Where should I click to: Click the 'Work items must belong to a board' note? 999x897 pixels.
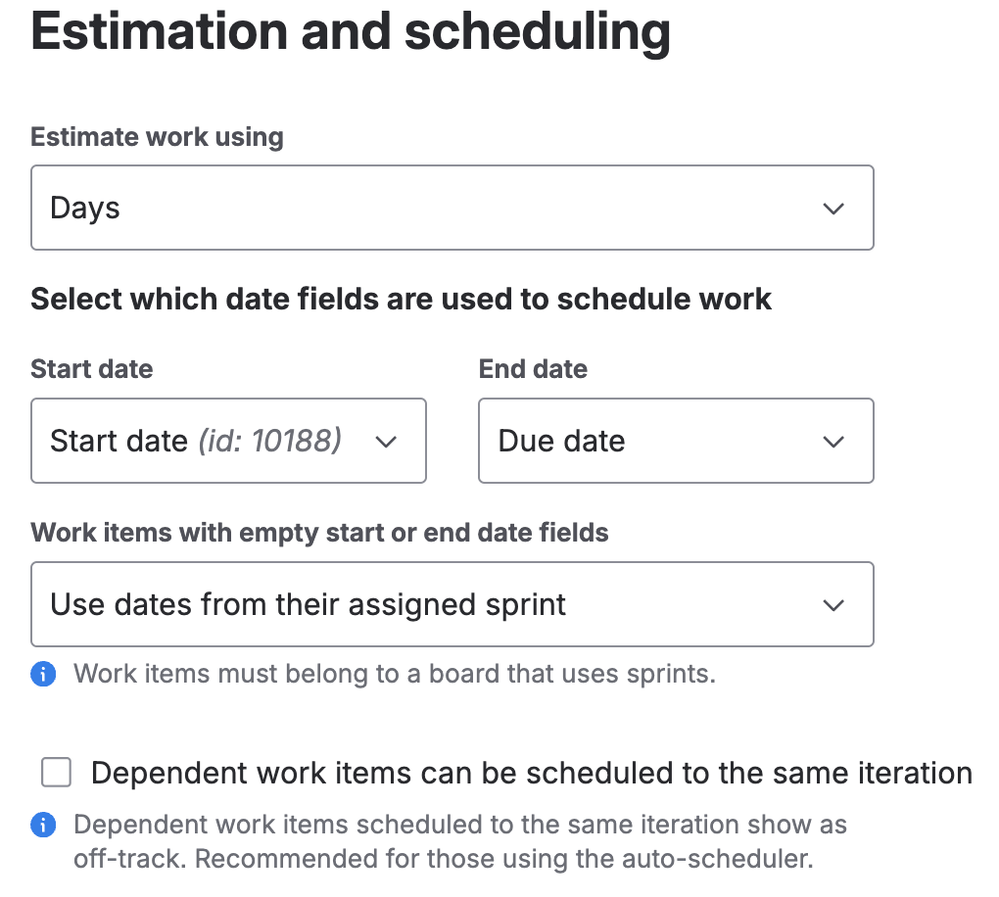click(x=394, y=674)
